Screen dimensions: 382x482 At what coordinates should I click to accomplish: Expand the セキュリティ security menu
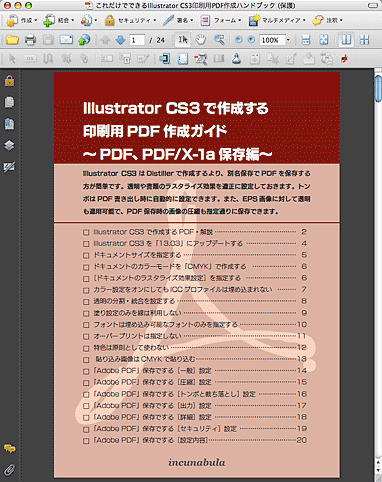pyautogui.click(x=130, y=21)
